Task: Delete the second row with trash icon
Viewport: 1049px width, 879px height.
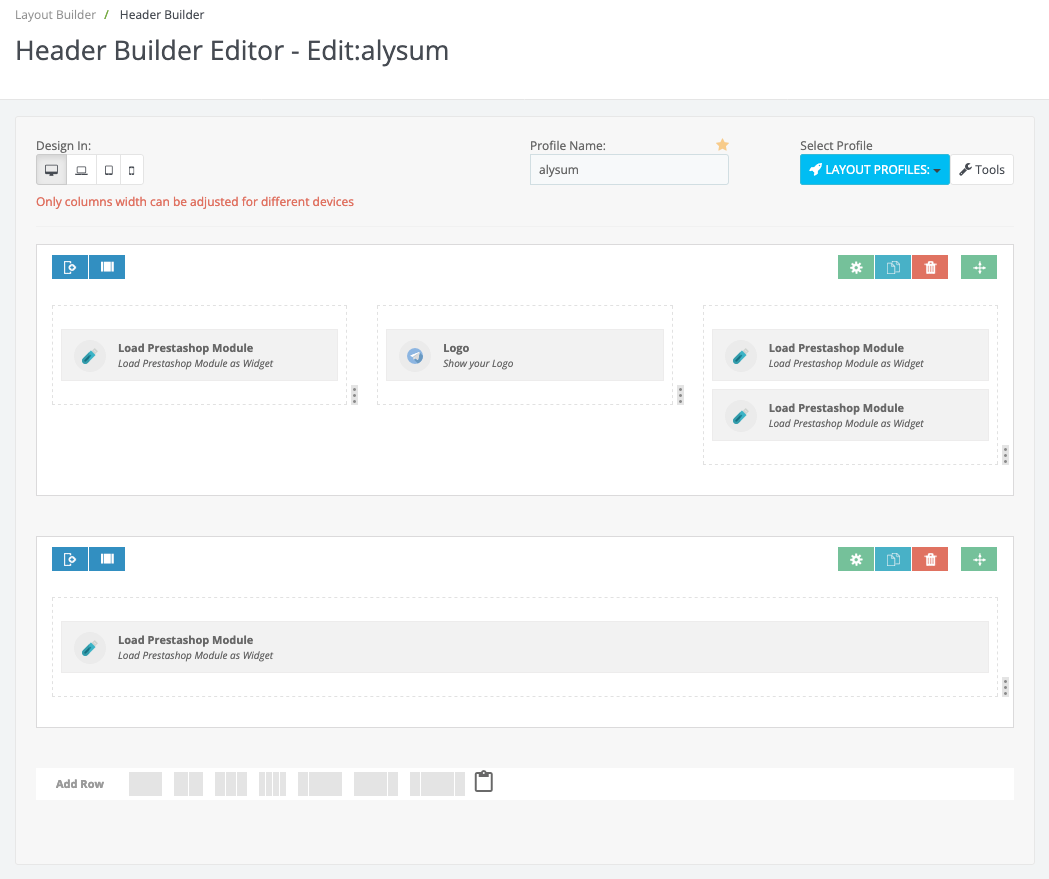Action: (930, 559)
